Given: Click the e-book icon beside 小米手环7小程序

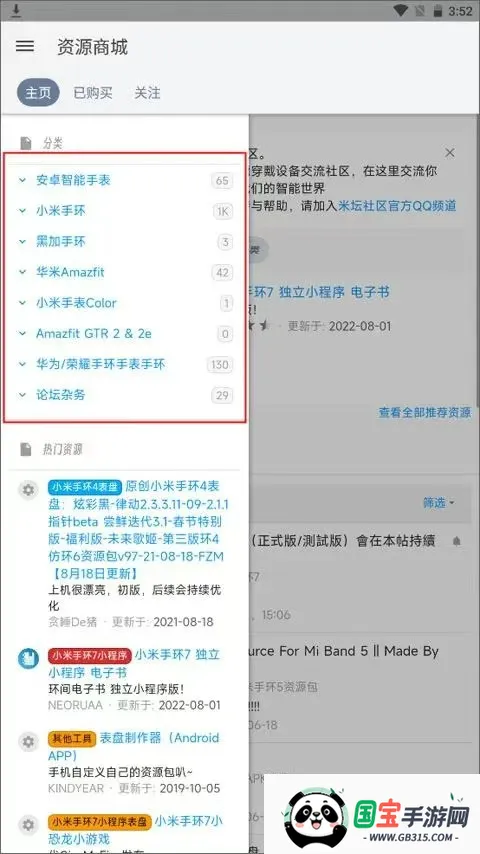Looking at the screenshot, I should click(x=28, y=658).
